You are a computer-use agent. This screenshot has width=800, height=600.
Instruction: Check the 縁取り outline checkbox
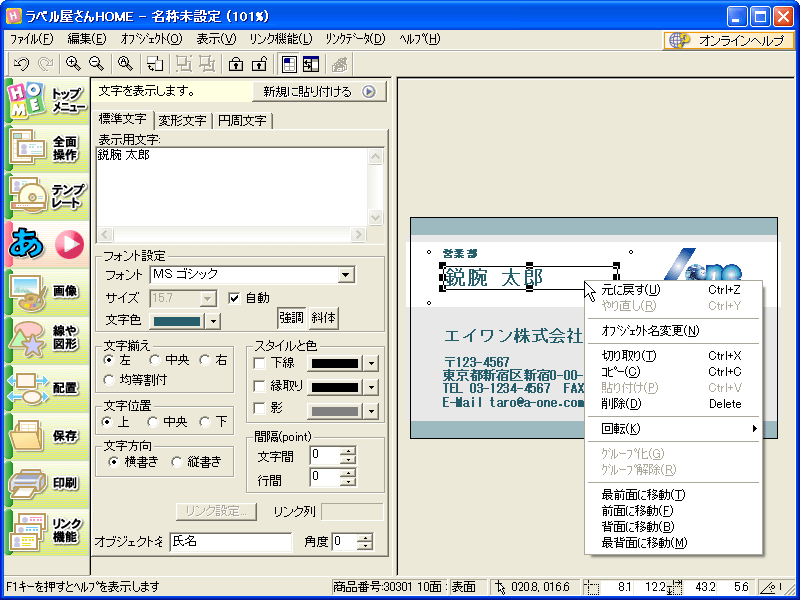pyautogui.click(x=260, y=386)
